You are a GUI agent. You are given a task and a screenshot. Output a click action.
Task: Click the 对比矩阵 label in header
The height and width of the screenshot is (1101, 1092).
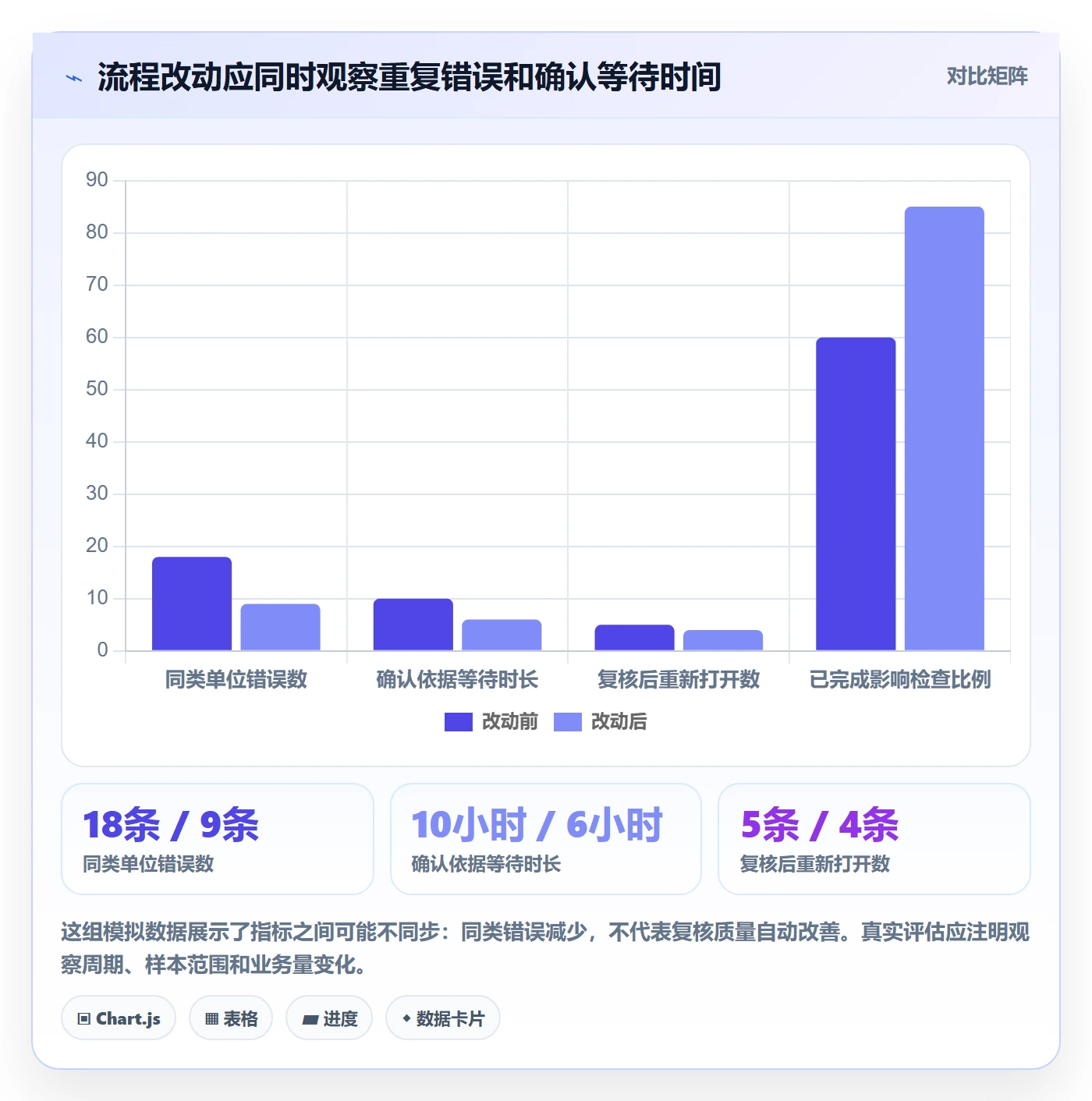point(987,76)
